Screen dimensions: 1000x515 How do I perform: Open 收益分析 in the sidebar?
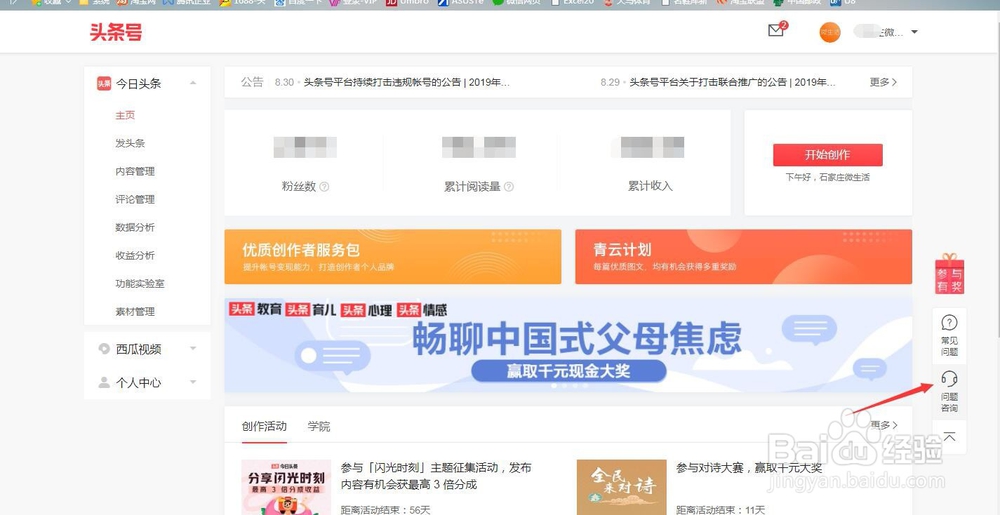tap(135, 256)
